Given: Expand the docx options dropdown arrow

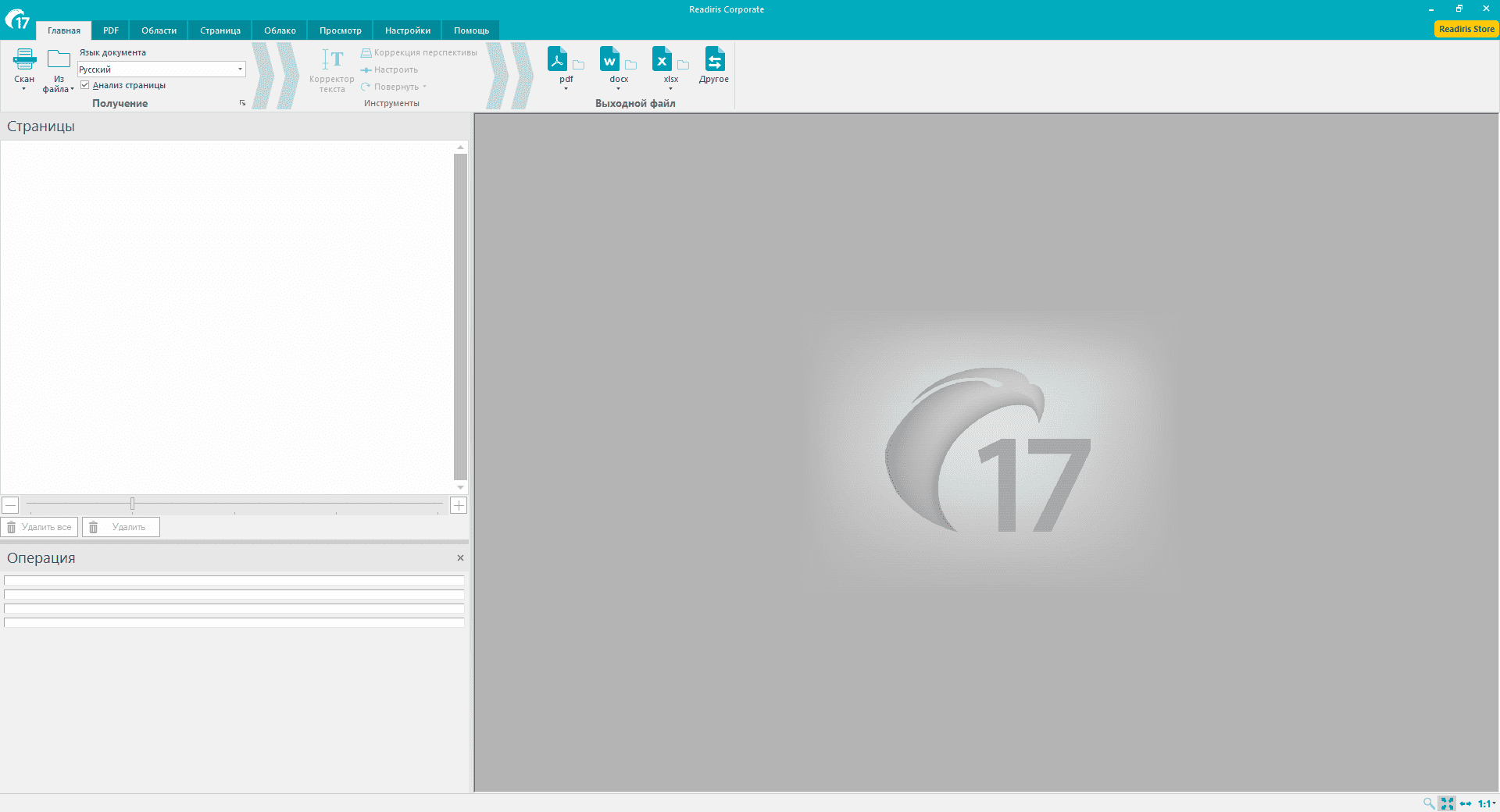Looking at the screenshot, I should pyautogui.click(x=618, y=89).
